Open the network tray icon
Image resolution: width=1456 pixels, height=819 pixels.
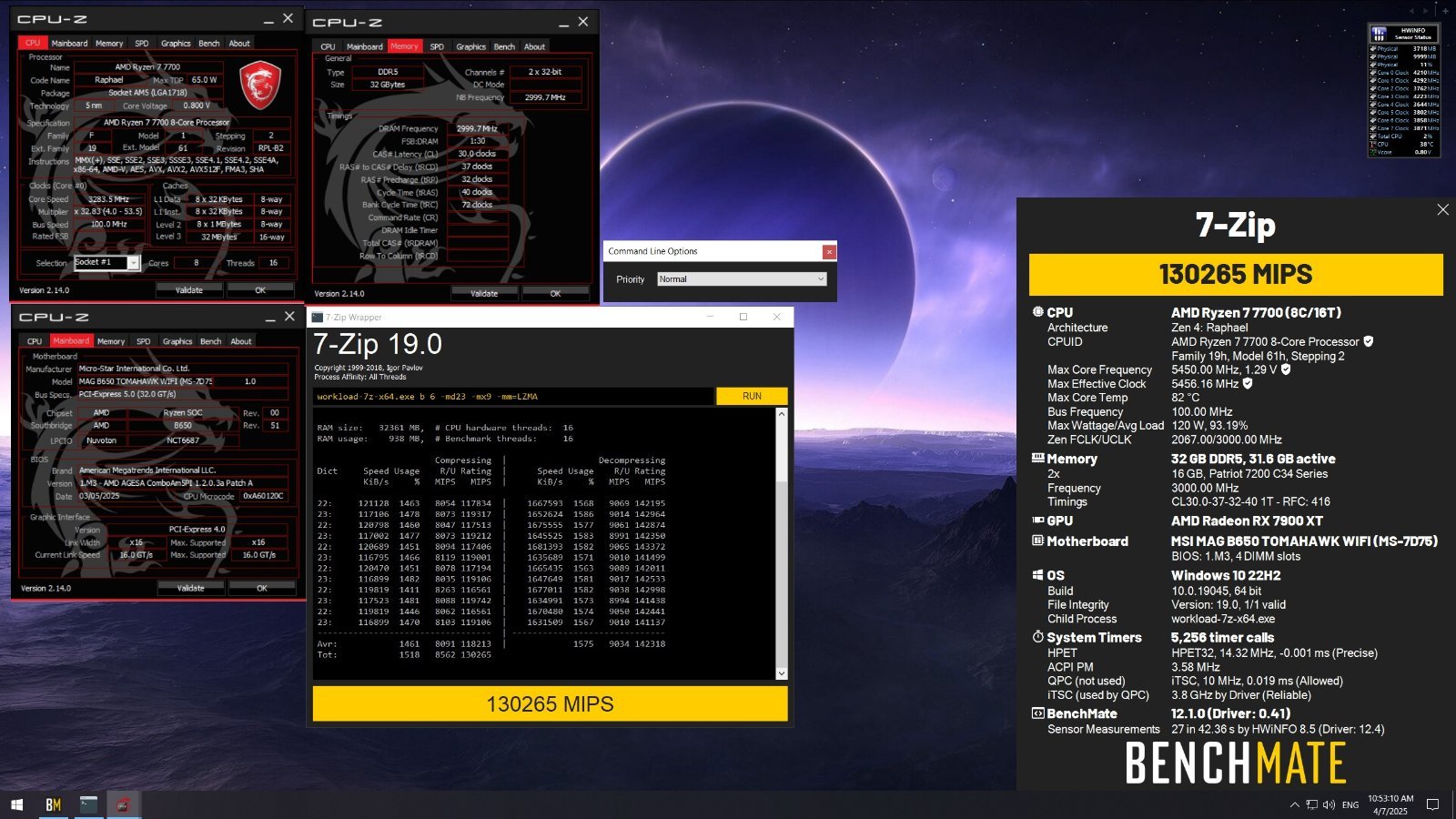[x=1311, y=804]
